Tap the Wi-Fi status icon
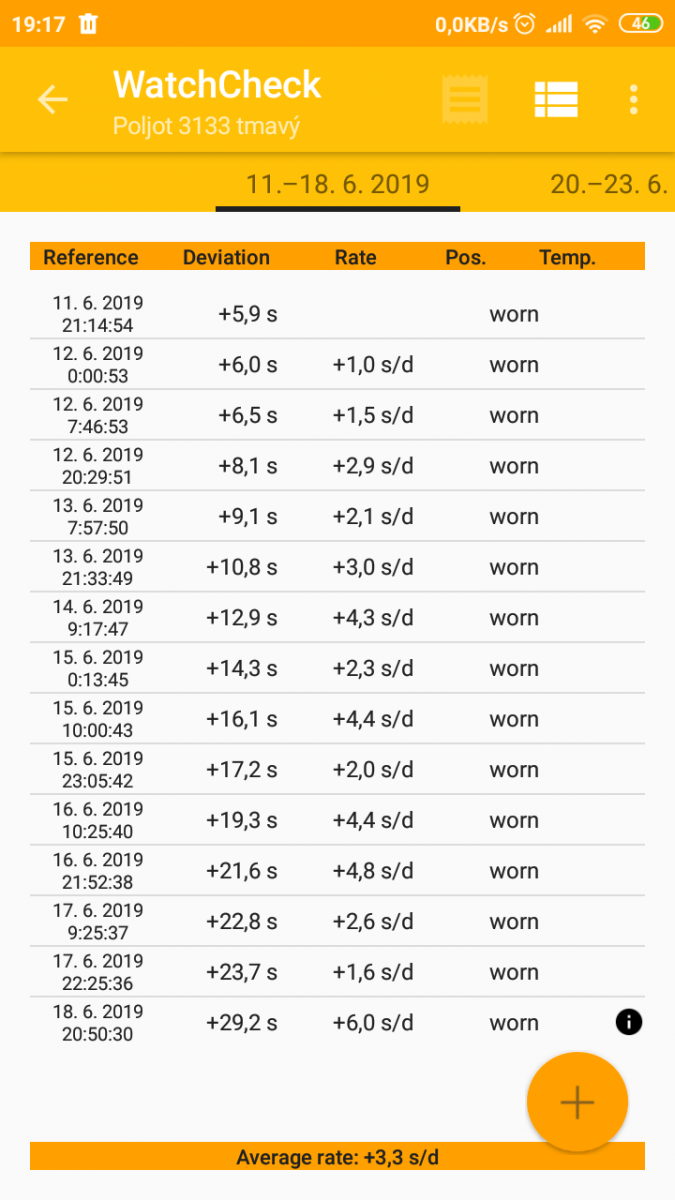The height and width of the screenshot is (1200, 675). [596, 24]
